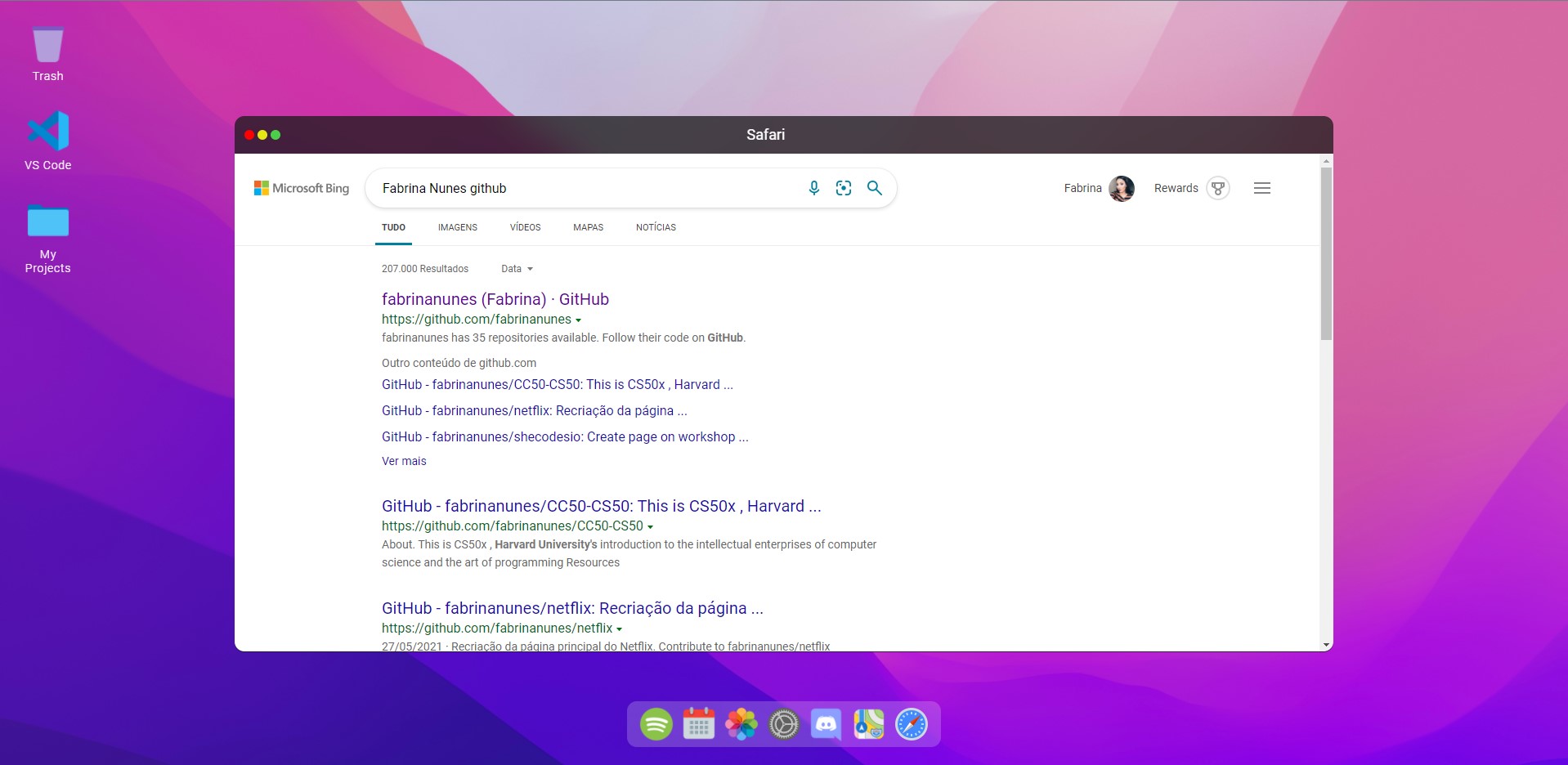Launch VS Code from the desktop
Image resolution: width=1568 pixels, height=765 pixels.
click(47, 131)
